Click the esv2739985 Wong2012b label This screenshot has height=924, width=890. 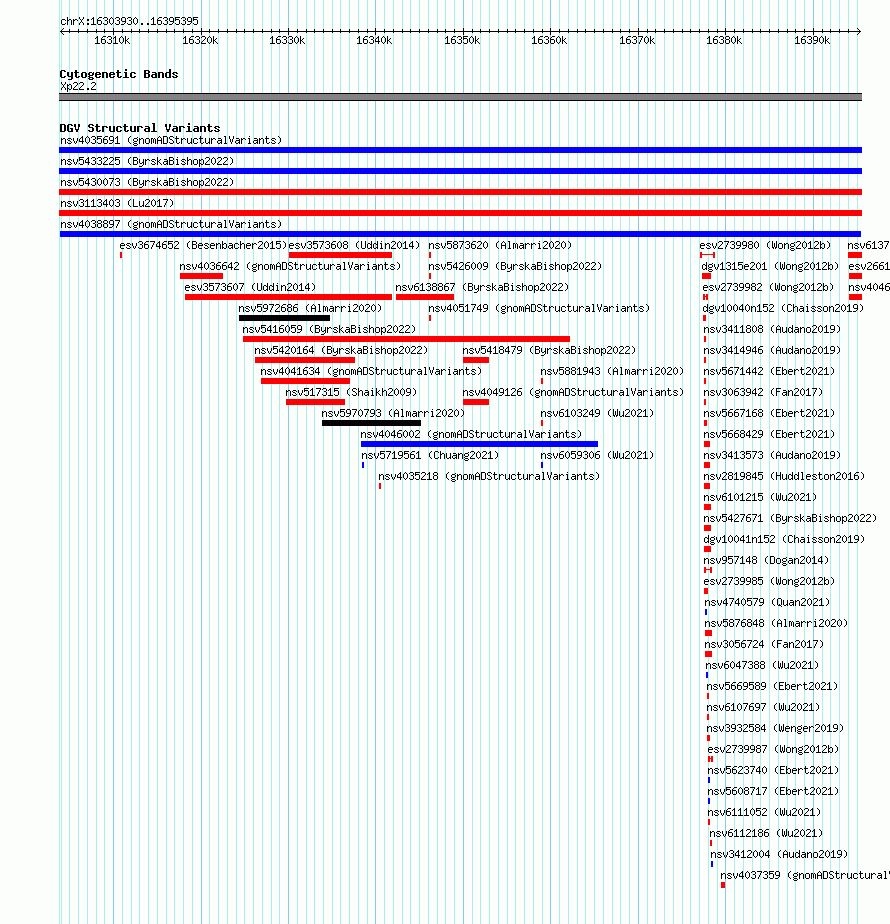[x=769, y=582]
